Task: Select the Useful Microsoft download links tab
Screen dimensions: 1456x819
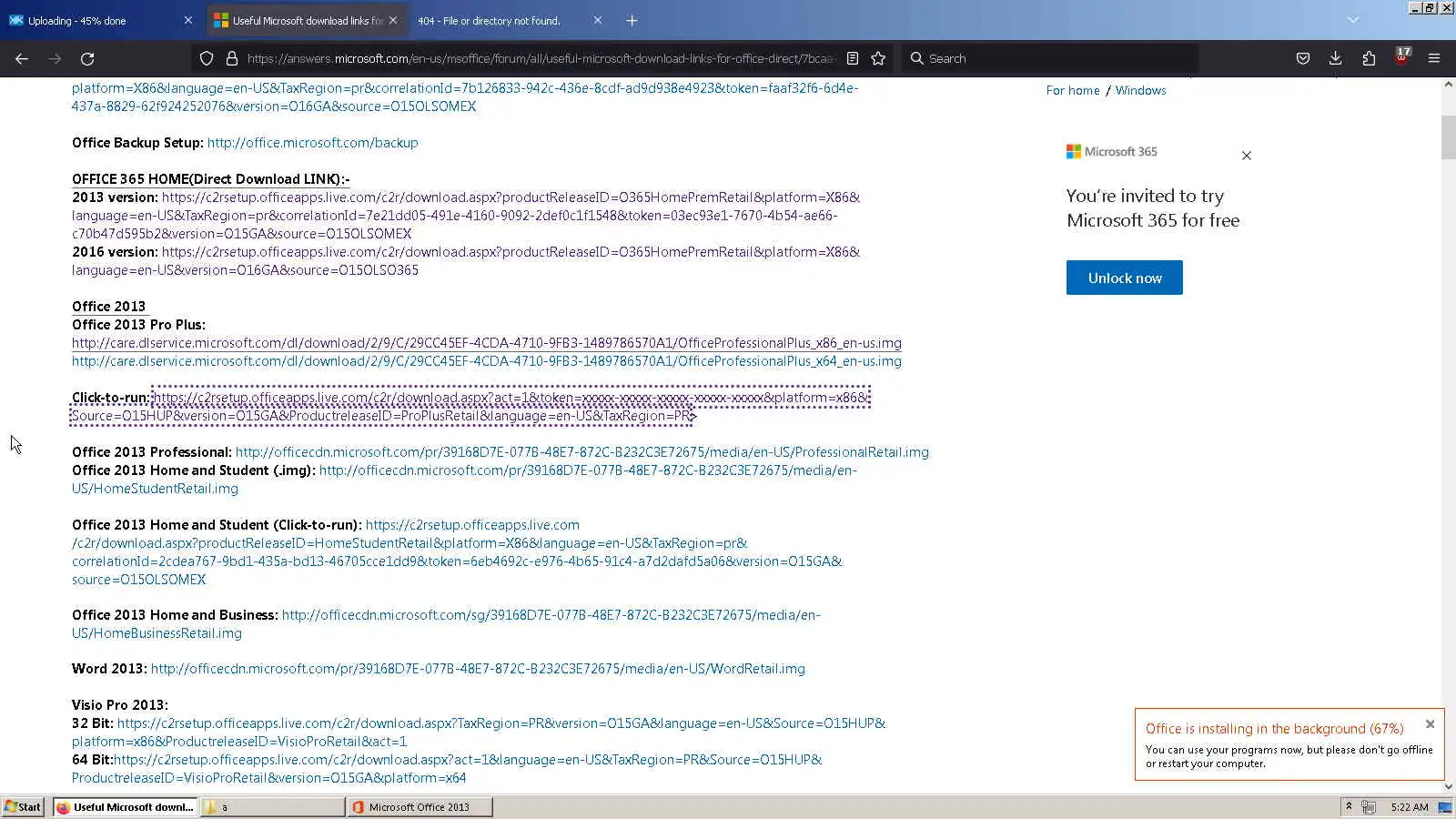Action: [x=305, y=20]
